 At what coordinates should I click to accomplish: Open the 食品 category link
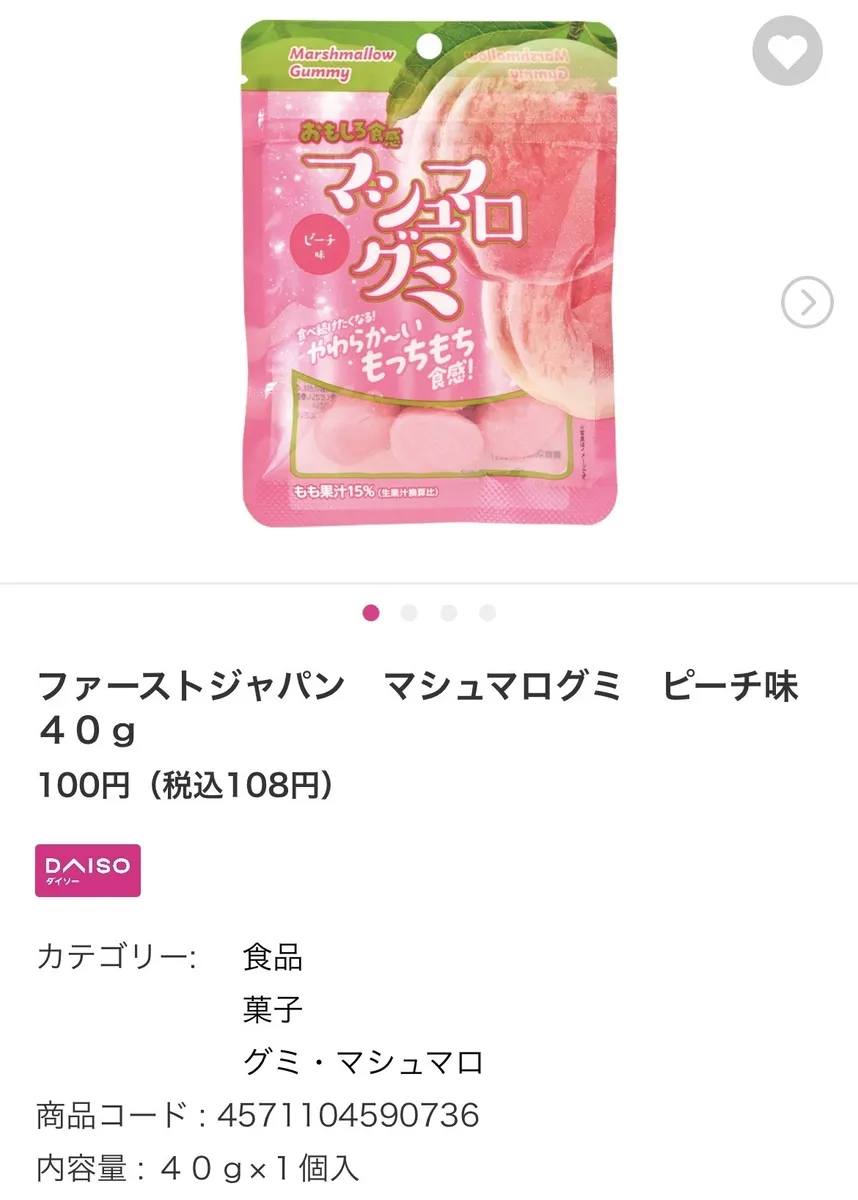[272, 957]
